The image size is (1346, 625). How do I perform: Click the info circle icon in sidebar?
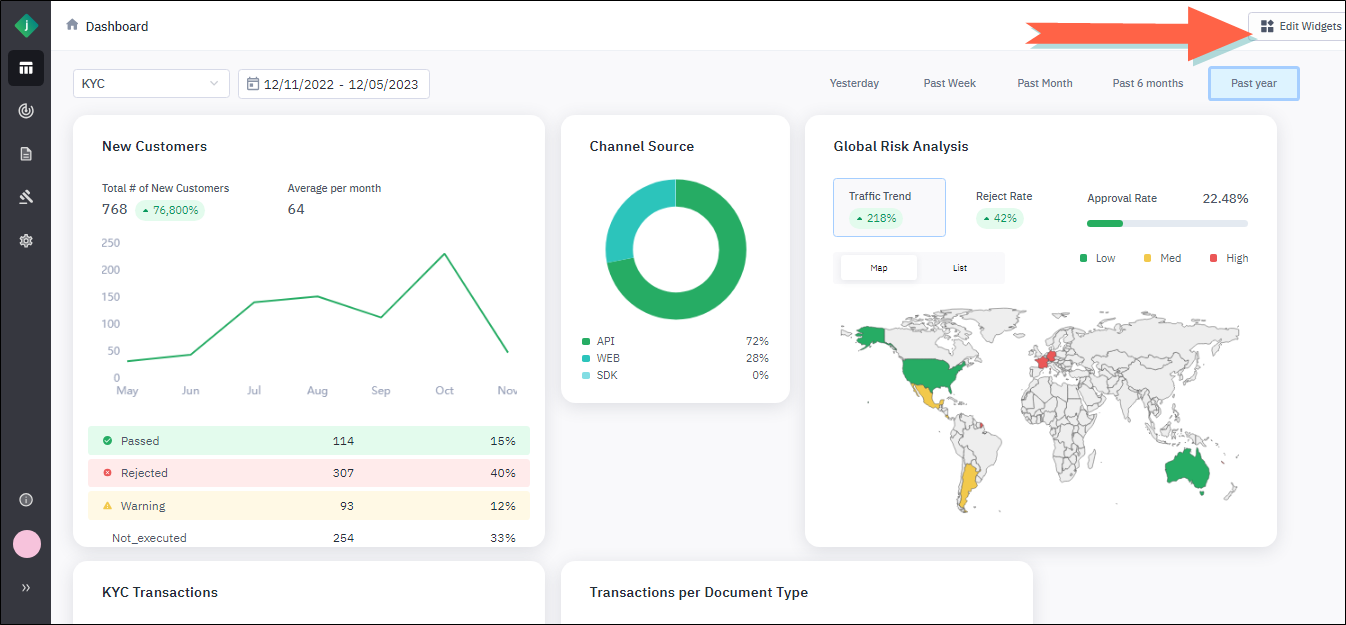pos(26,500)
